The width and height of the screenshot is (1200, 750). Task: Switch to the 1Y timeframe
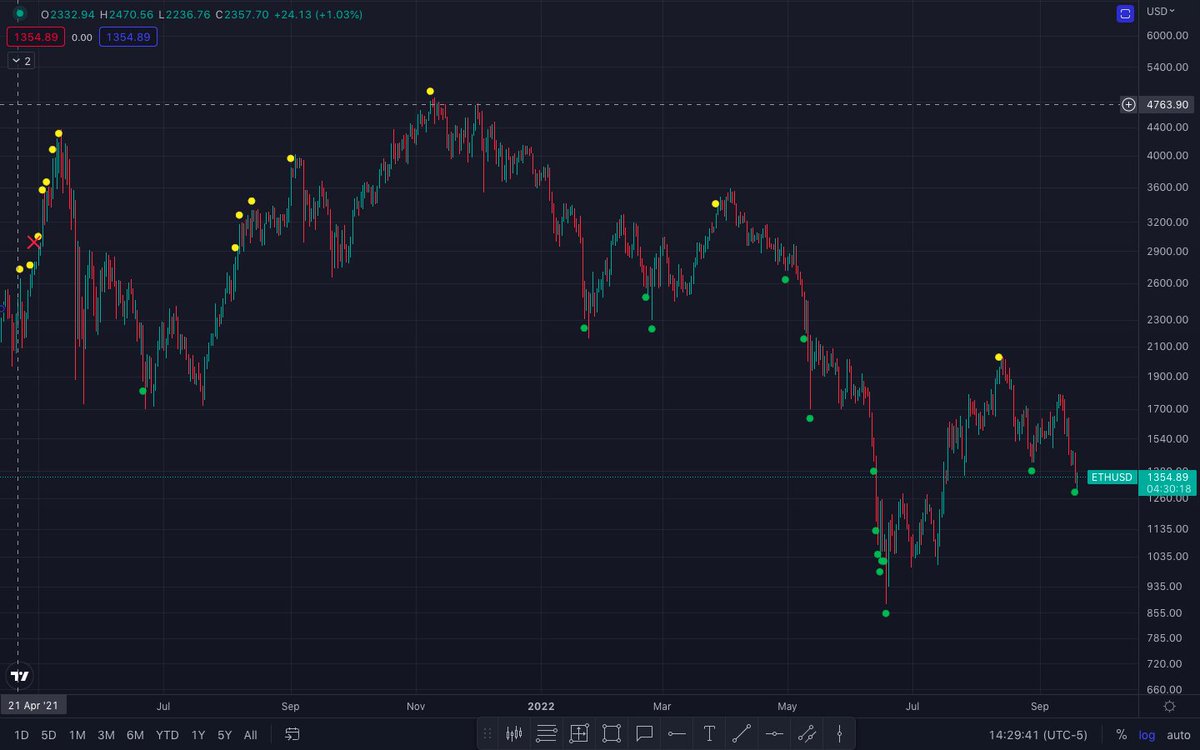click(197, 733)
